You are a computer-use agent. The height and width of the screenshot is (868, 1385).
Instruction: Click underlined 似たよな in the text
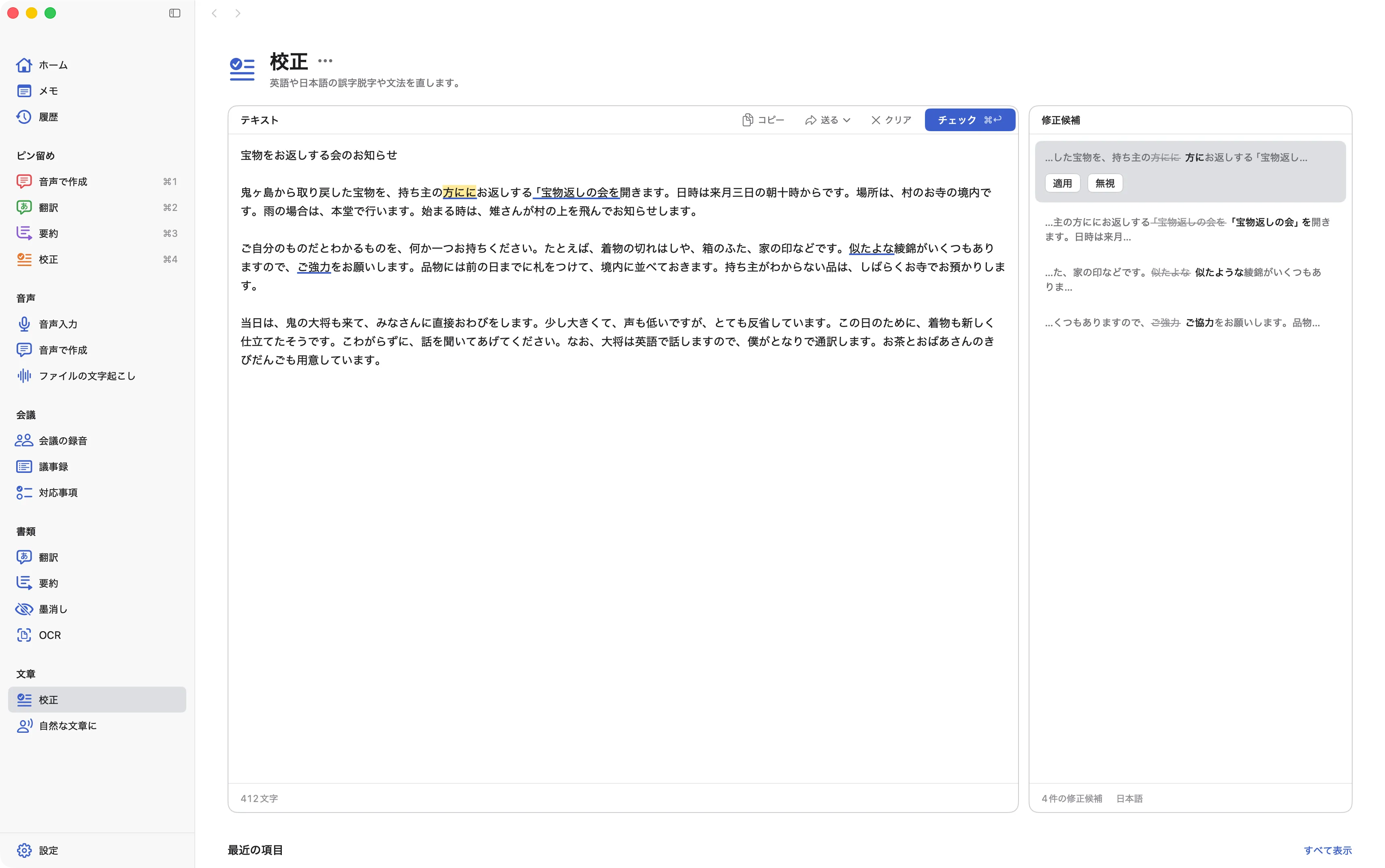[871, 248]
